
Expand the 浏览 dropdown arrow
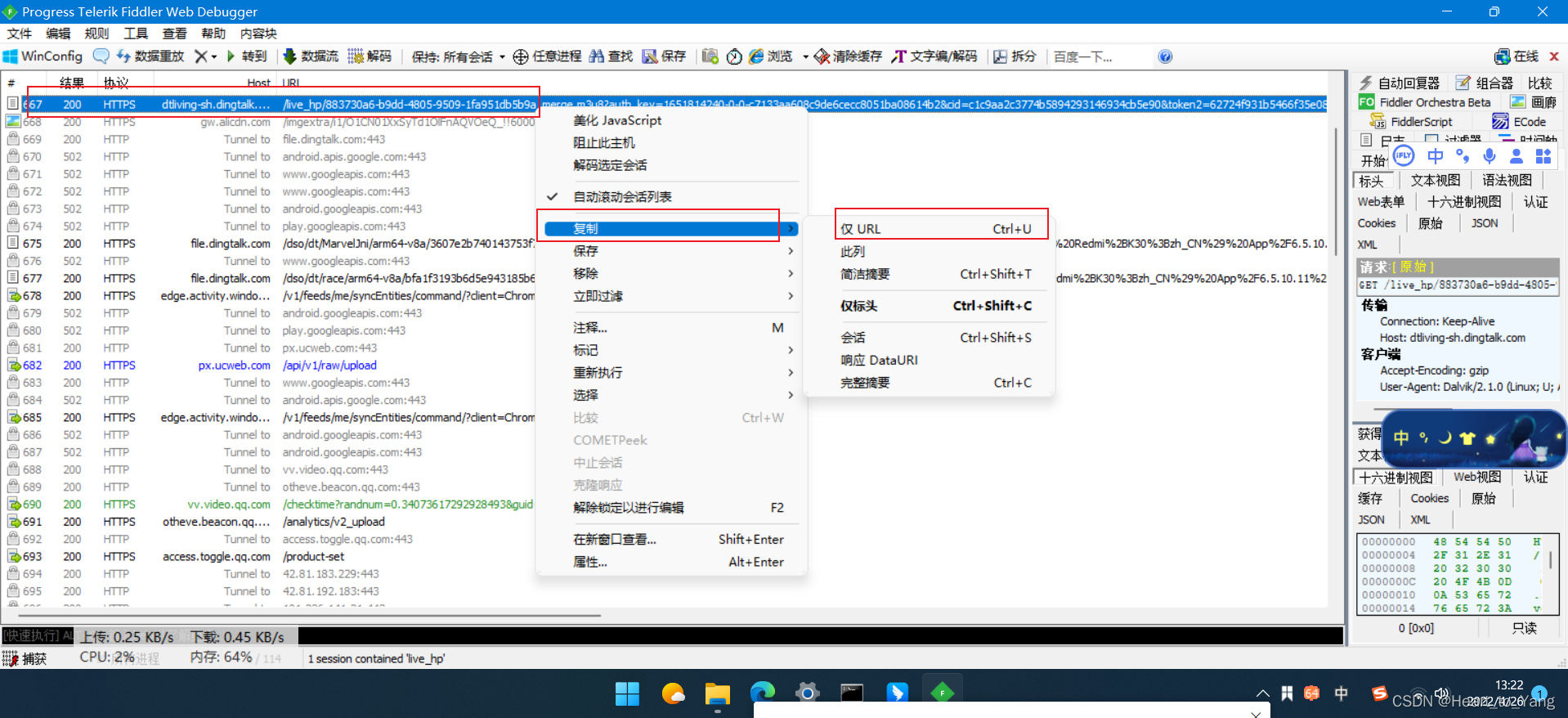click(x=805, y=56)
